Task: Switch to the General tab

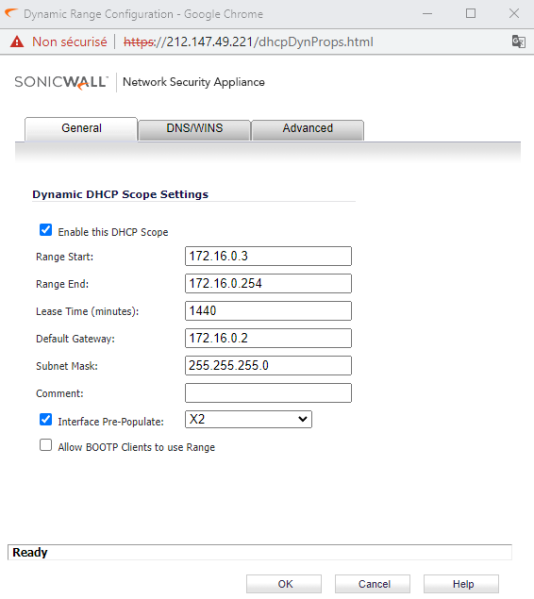Action: [x=81, y=128]
